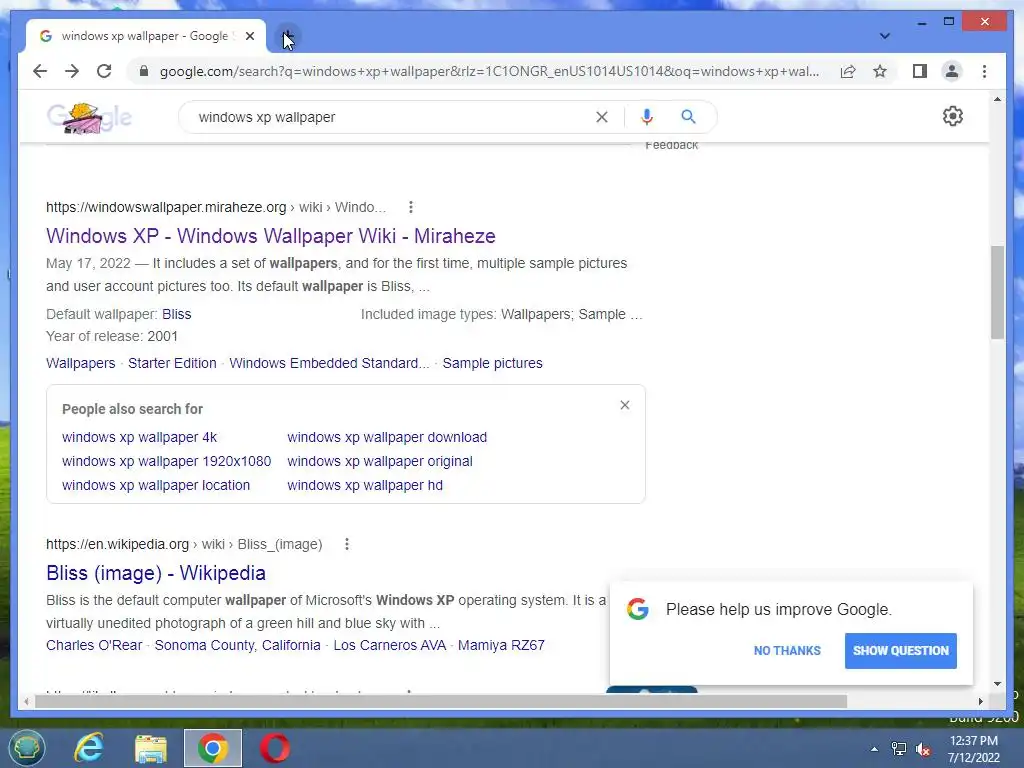Open the tab search dropdown arrow

click(884, 36)
